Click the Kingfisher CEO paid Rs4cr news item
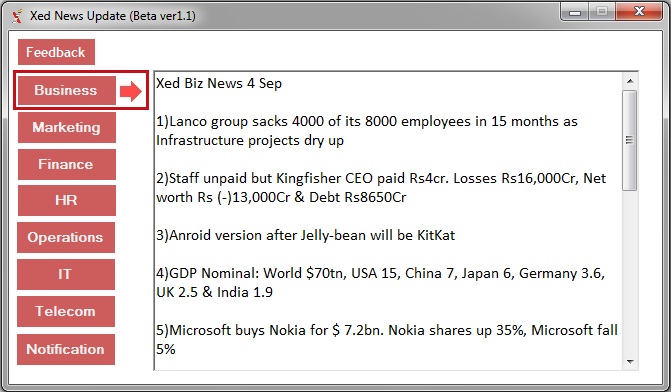The image size is (671, 392). [381, 187]
